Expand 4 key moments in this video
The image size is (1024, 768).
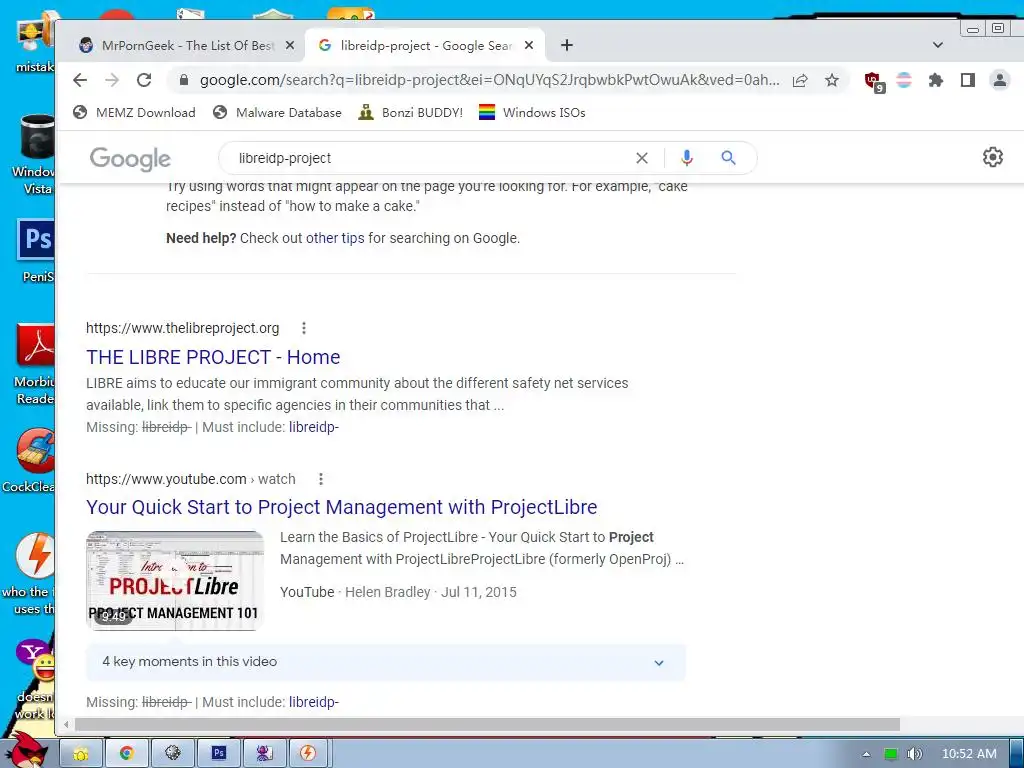point(386,662)
